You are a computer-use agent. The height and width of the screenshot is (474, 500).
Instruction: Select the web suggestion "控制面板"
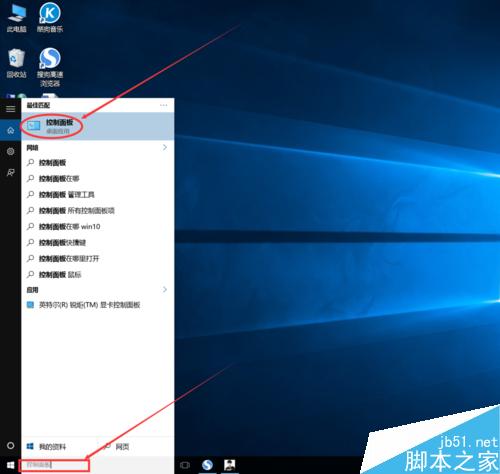pos(98,163)
